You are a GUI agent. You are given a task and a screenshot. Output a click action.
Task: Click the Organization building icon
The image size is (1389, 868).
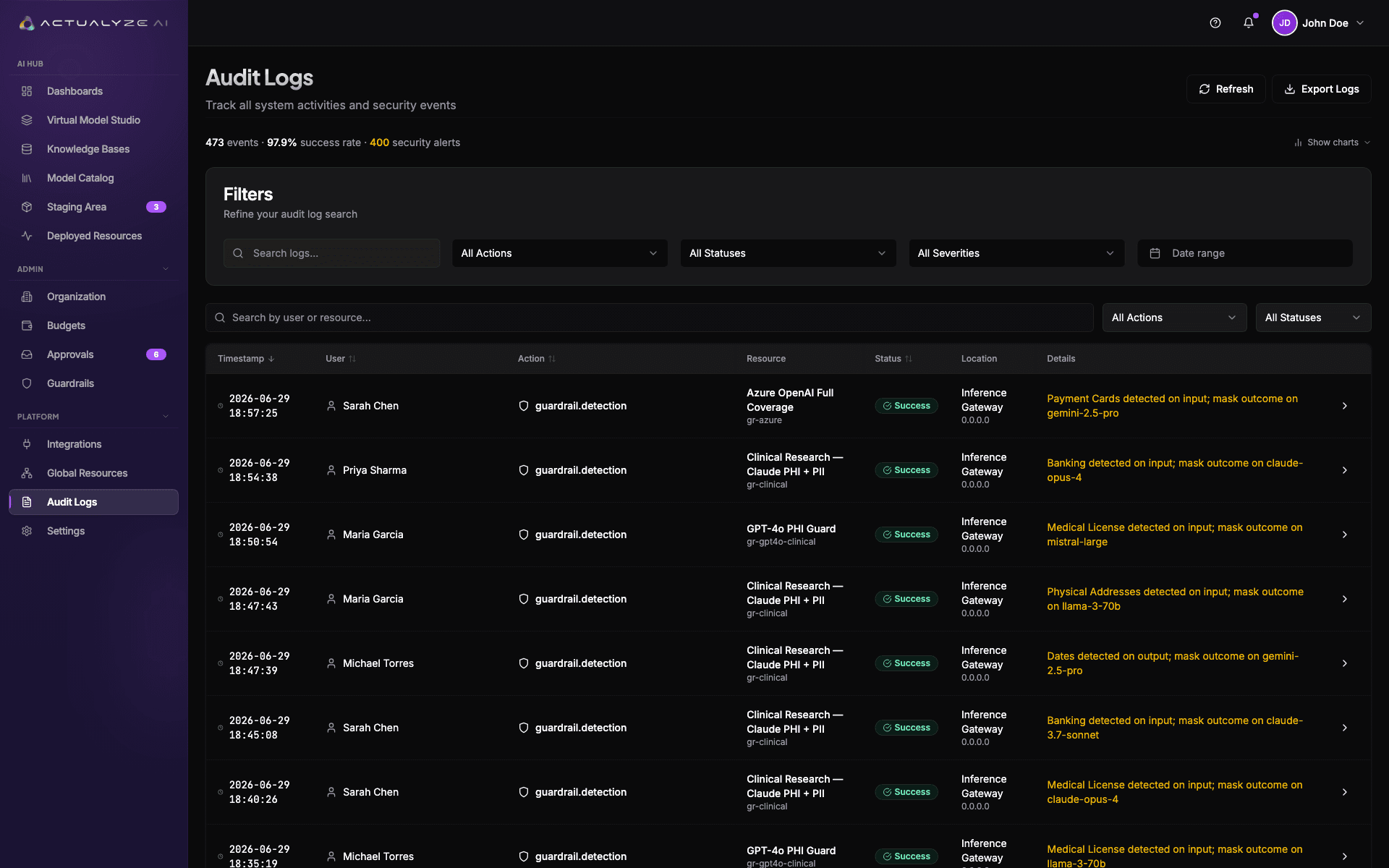coord(27,297)
